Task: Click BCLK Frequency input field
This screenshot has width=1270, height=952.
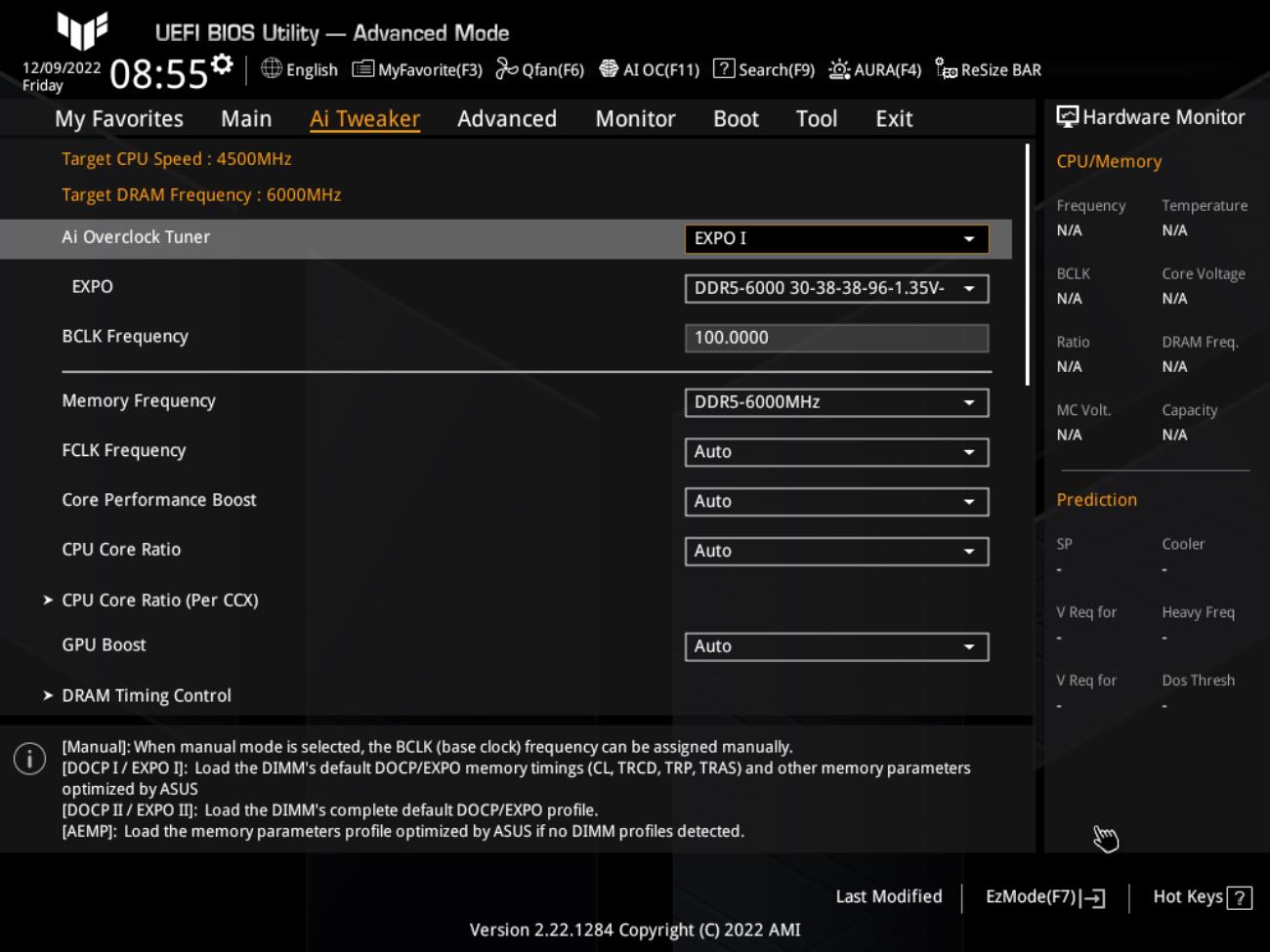Action: pyautogui.click(x=836, y=338)
